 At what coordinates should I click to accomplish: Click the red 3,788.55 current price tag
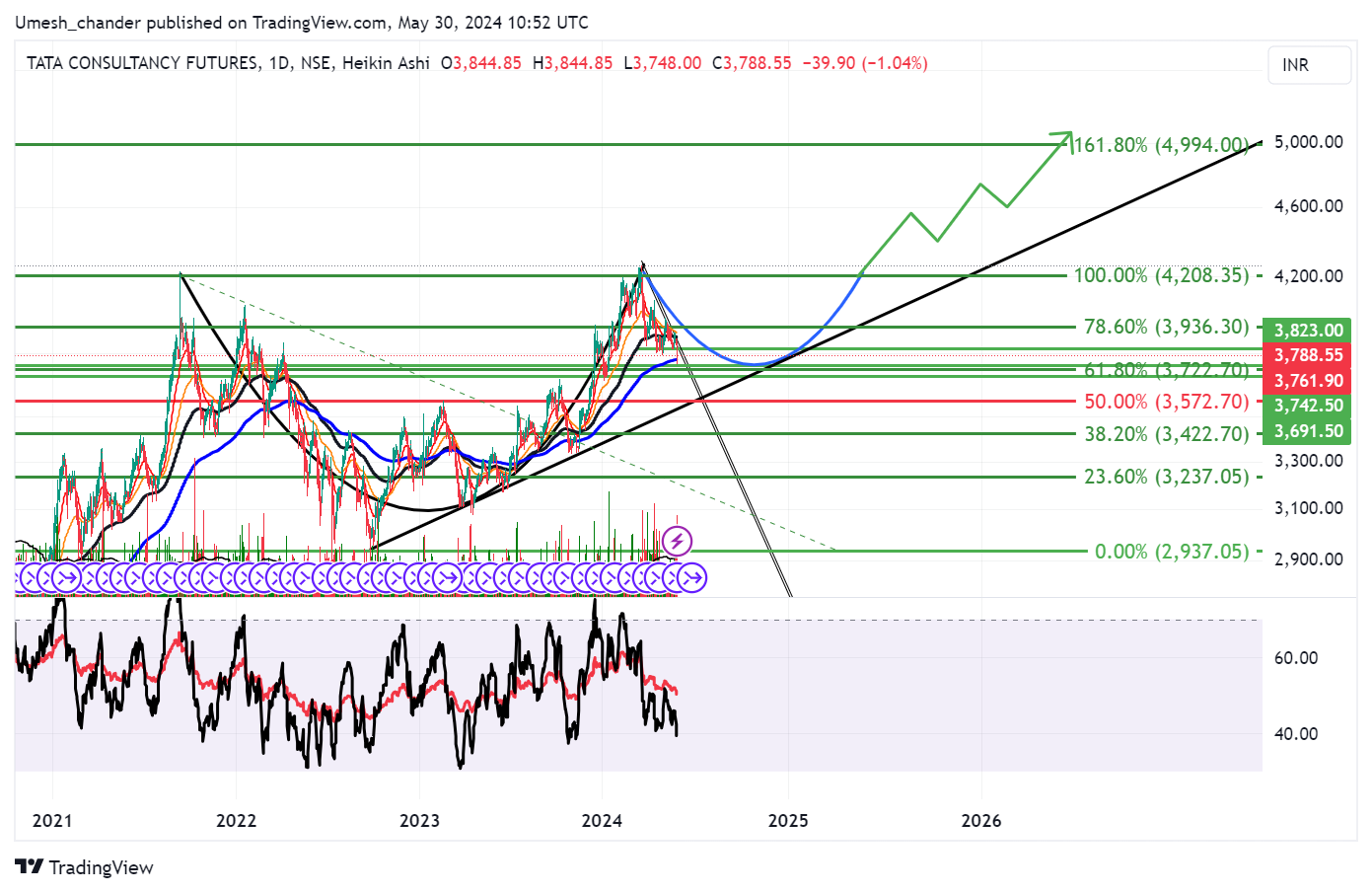pyautogui.click(x=1308, y=355)
